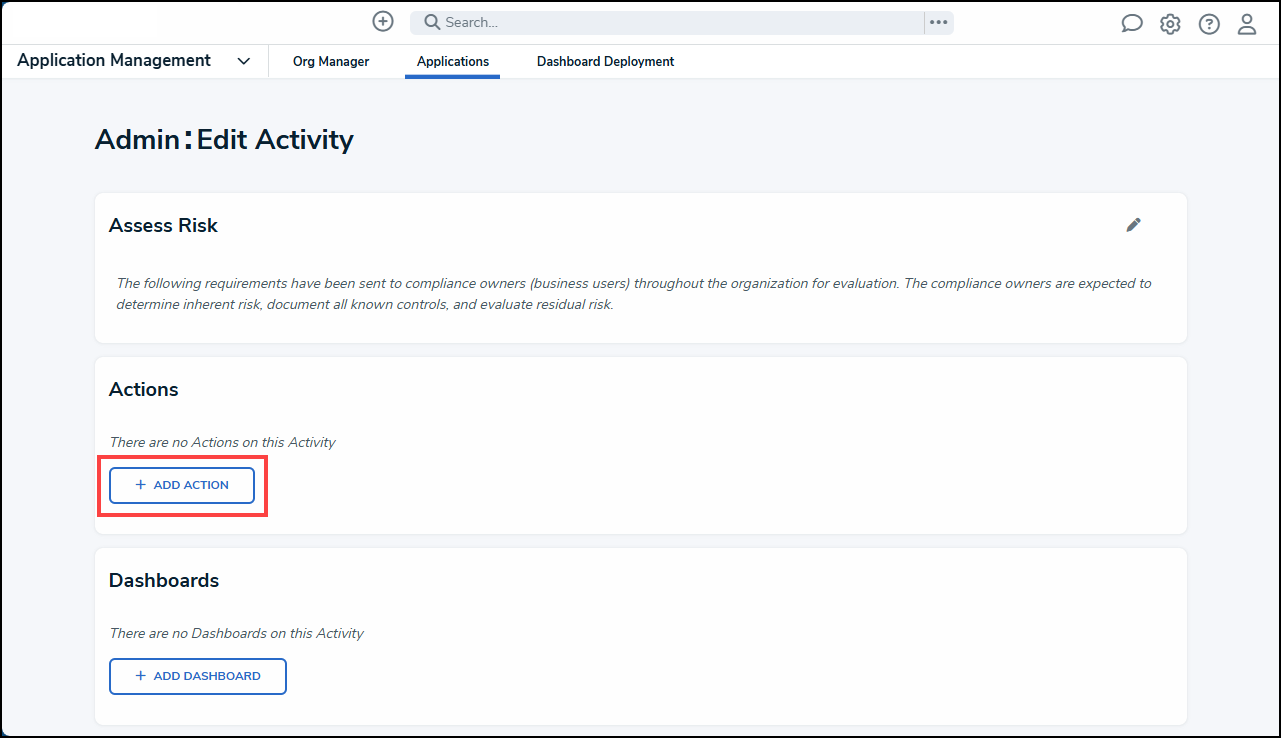Image resolution: width=1281 pixels, height=738 pixels.
Task: Open the help question mark icon
Action: tap(1209, 24)
